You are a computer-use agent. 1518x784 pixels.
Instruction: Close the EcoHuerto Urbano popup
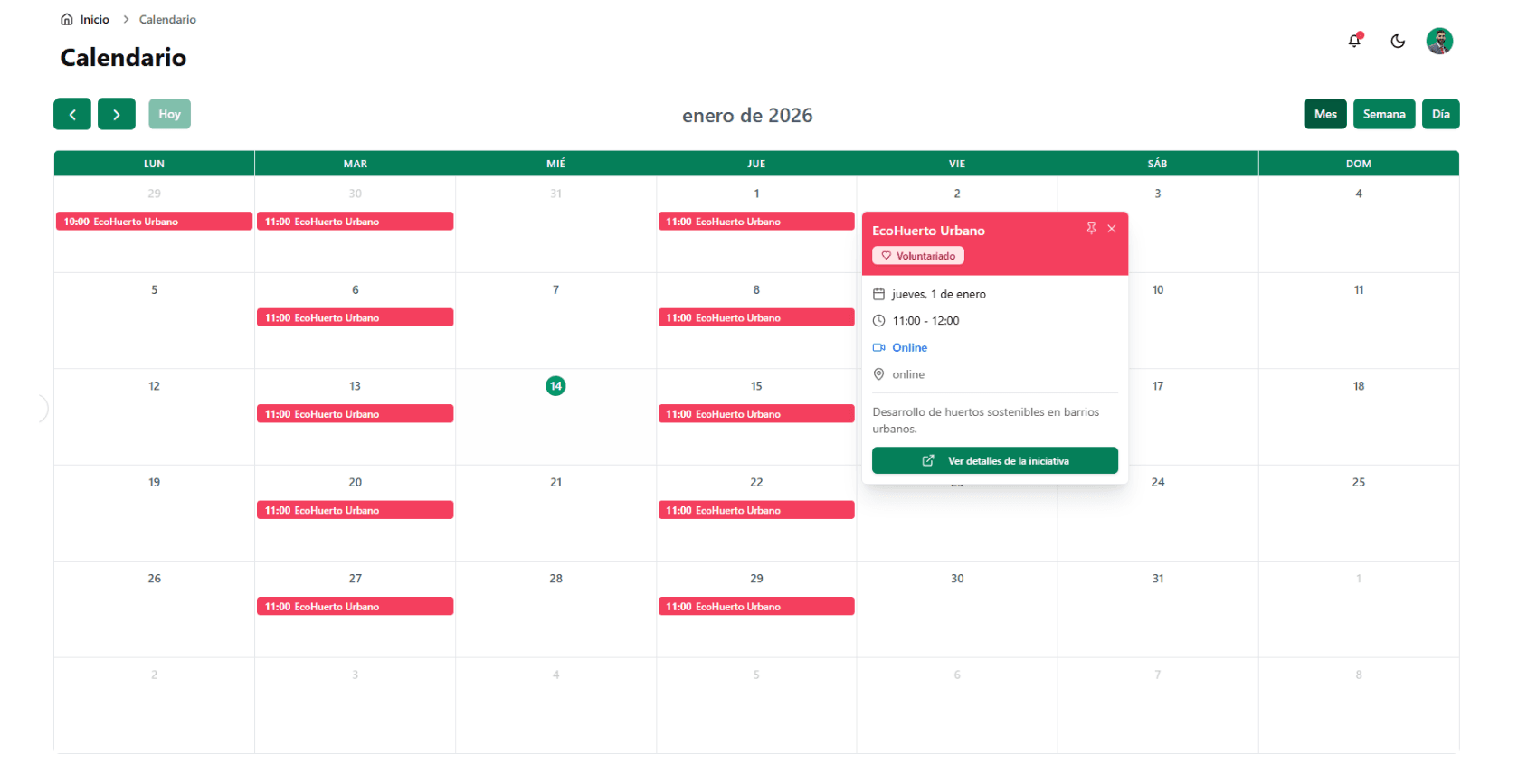[x=1112, y=229]
